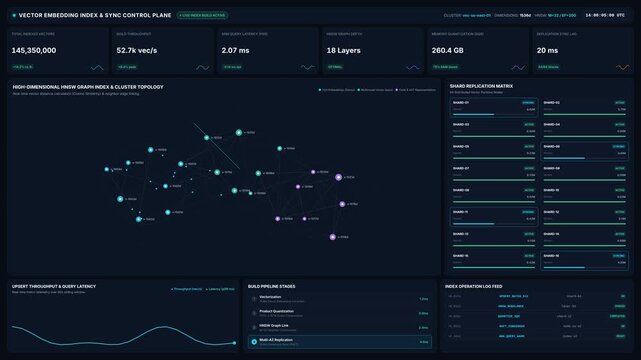The height and width of the screenshot is (360, 641).
Task: Click the sparkline in Build Throughput card
Action: [x=202, y=67]
